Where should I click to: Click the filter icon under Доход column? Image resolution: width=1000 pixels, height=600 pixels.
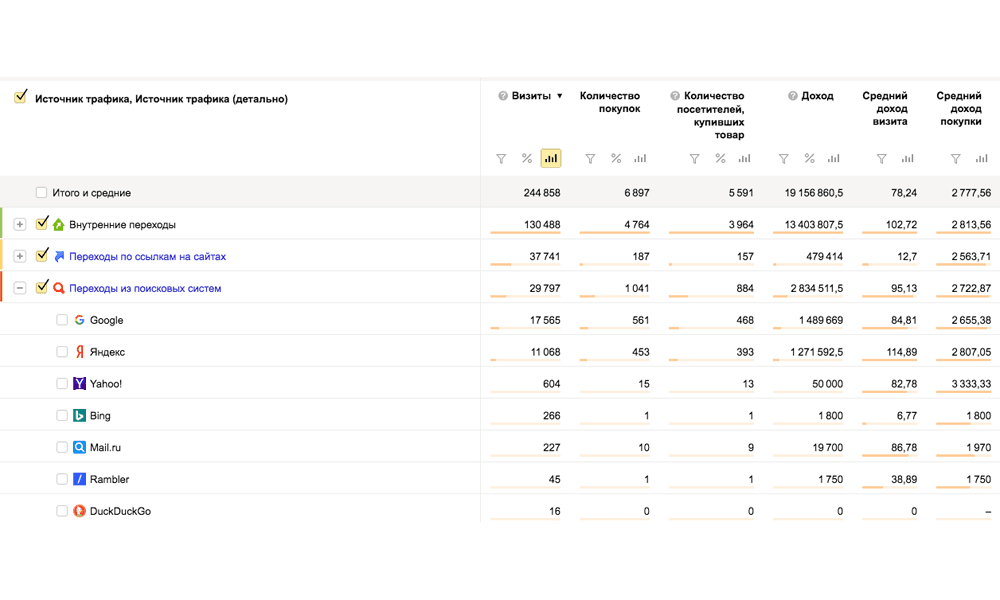point(784,159)
